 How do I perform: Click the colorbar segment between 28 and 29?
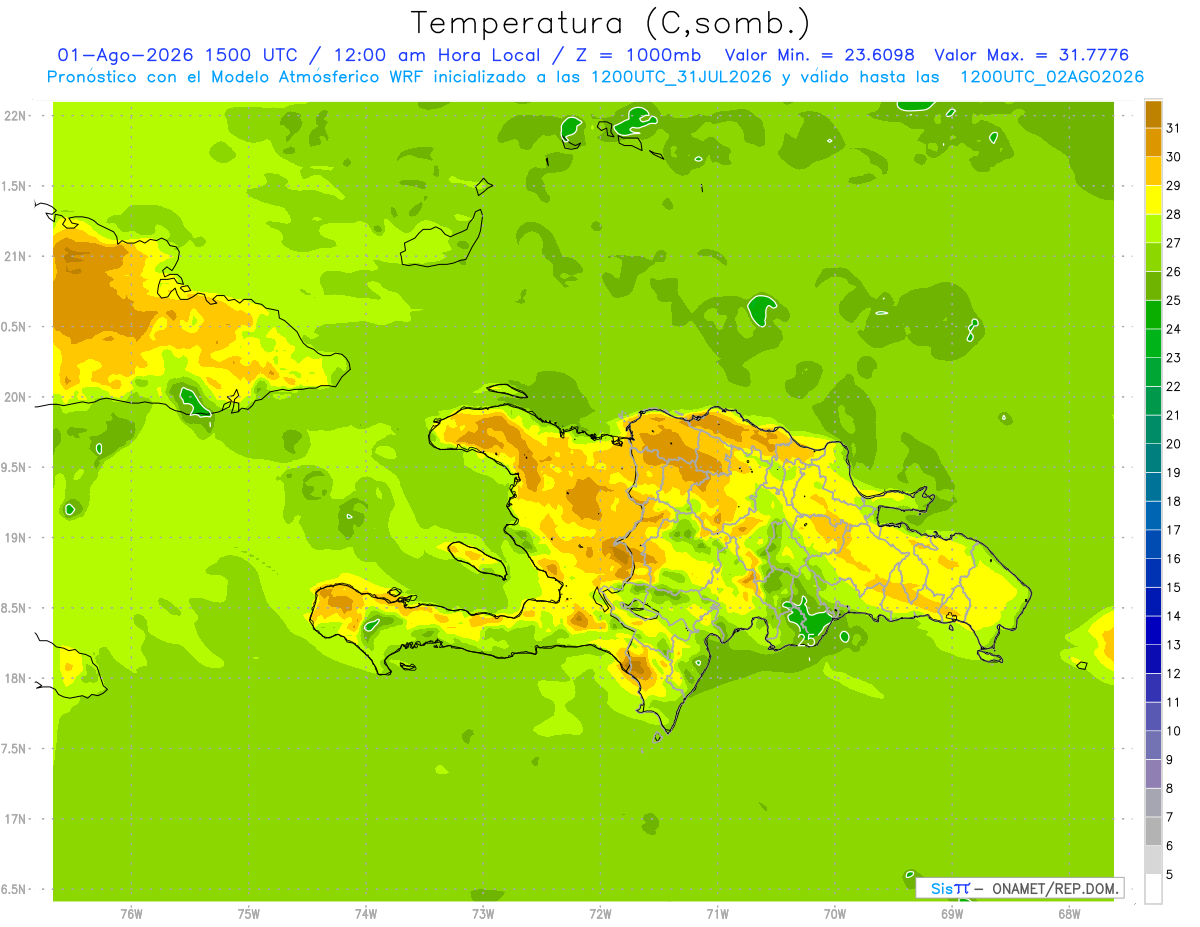1153,200
